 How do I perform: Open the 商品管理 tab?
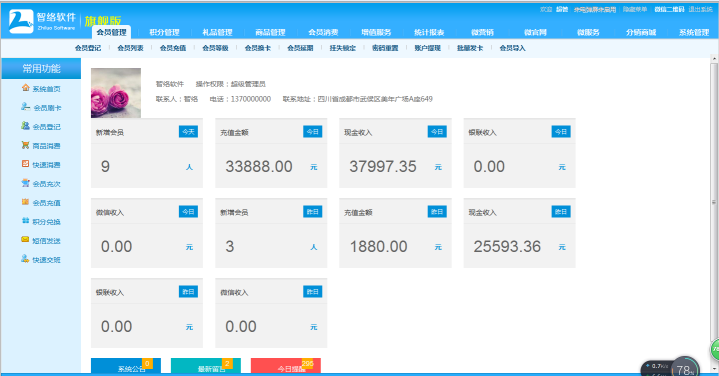(270, 32)
